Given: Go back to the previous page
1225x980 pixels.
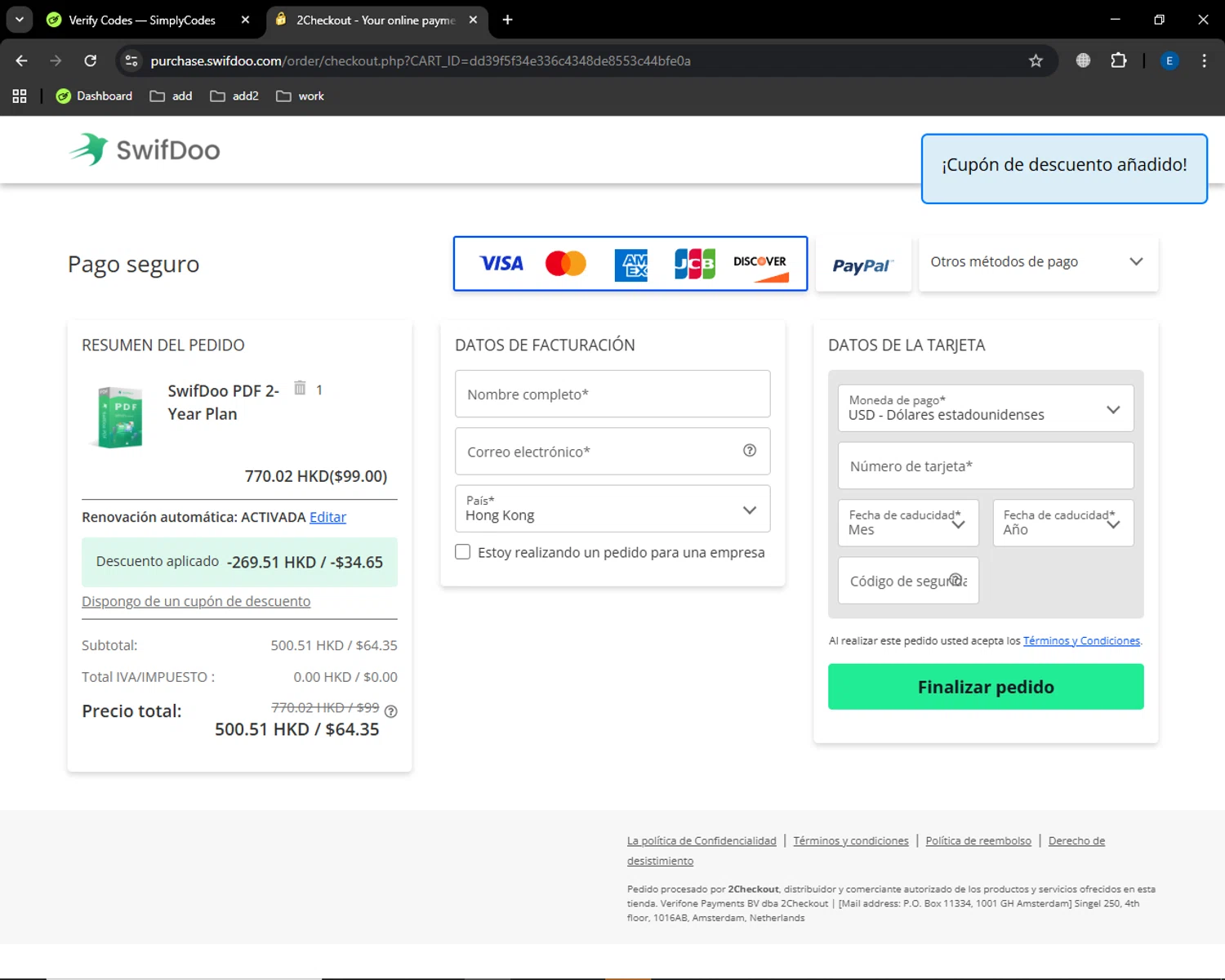Looking at the screenshot, I should [22, 60].
